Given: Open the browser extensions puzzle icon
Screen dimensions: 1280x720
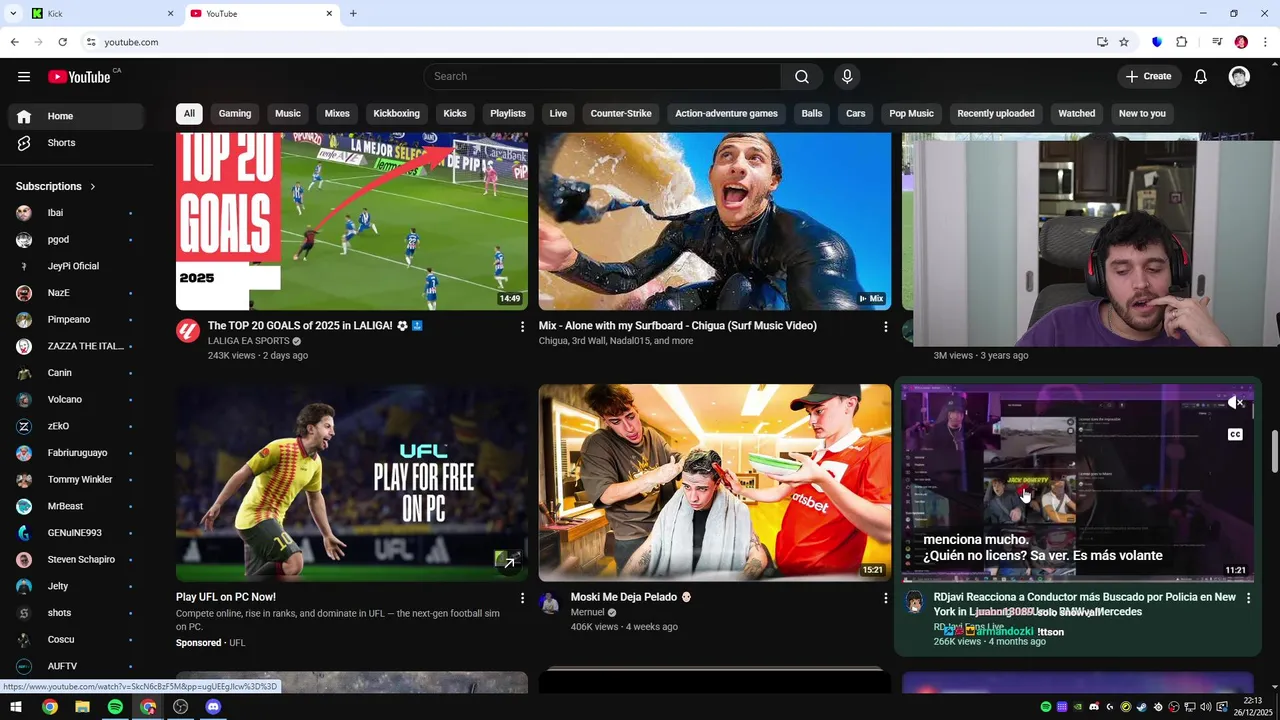Looking at the screenshot, I should [1181, 42].
